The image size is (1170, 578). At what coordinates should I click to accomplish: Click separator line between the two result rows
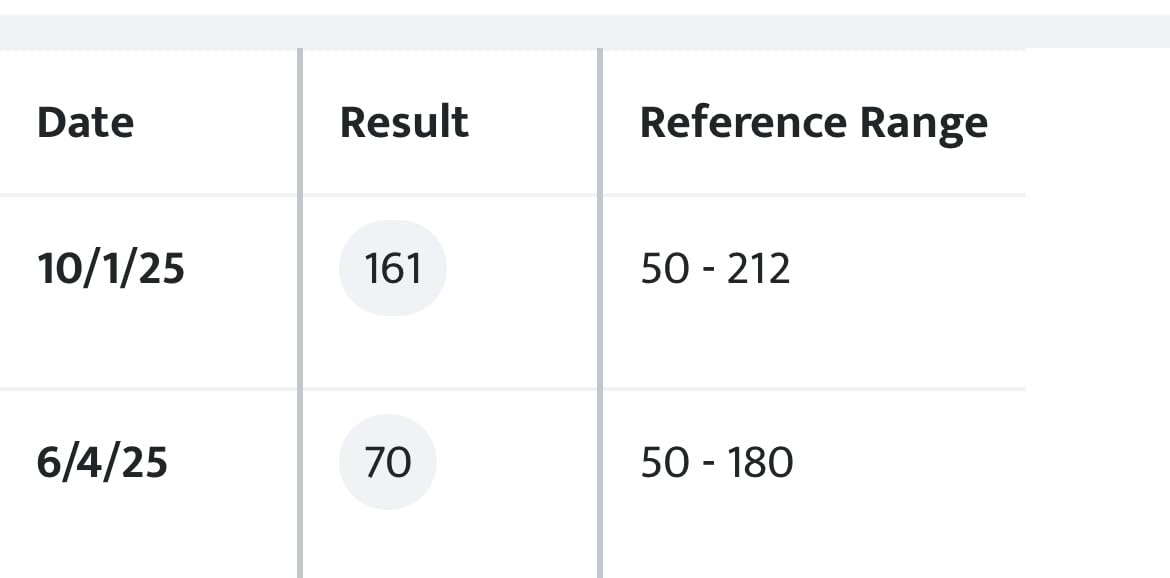click(x=500, y=388)
